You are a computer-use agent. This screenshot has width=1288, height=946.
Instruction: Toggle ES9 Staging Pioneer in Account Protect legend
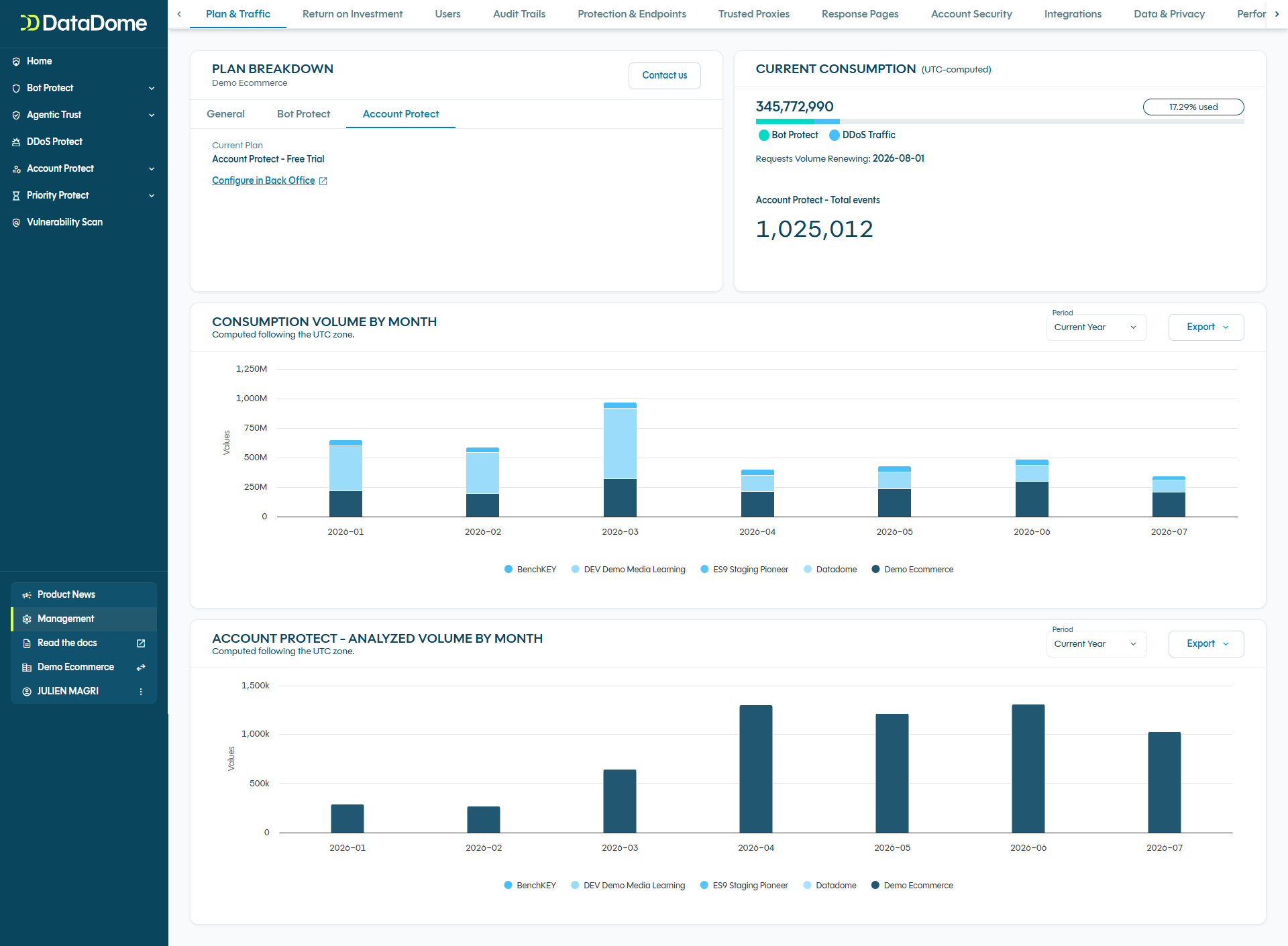coord(744,885)
